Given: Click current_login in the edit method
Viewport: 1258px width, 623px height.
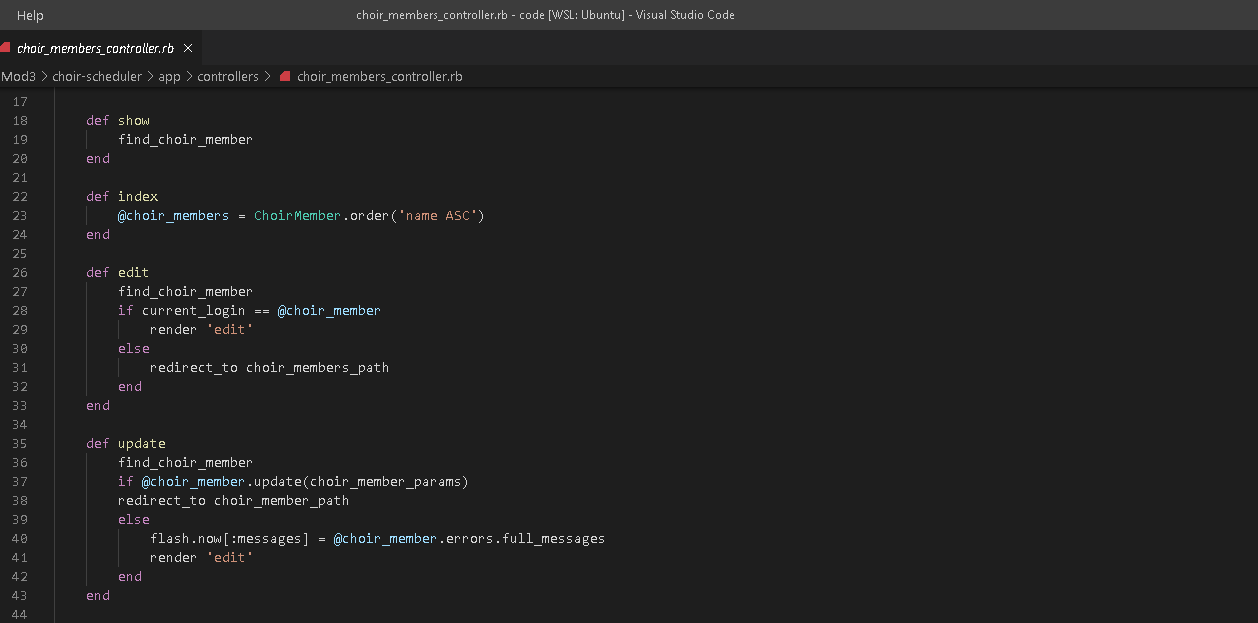Looking at the screenshot, I should click(193, 310).
